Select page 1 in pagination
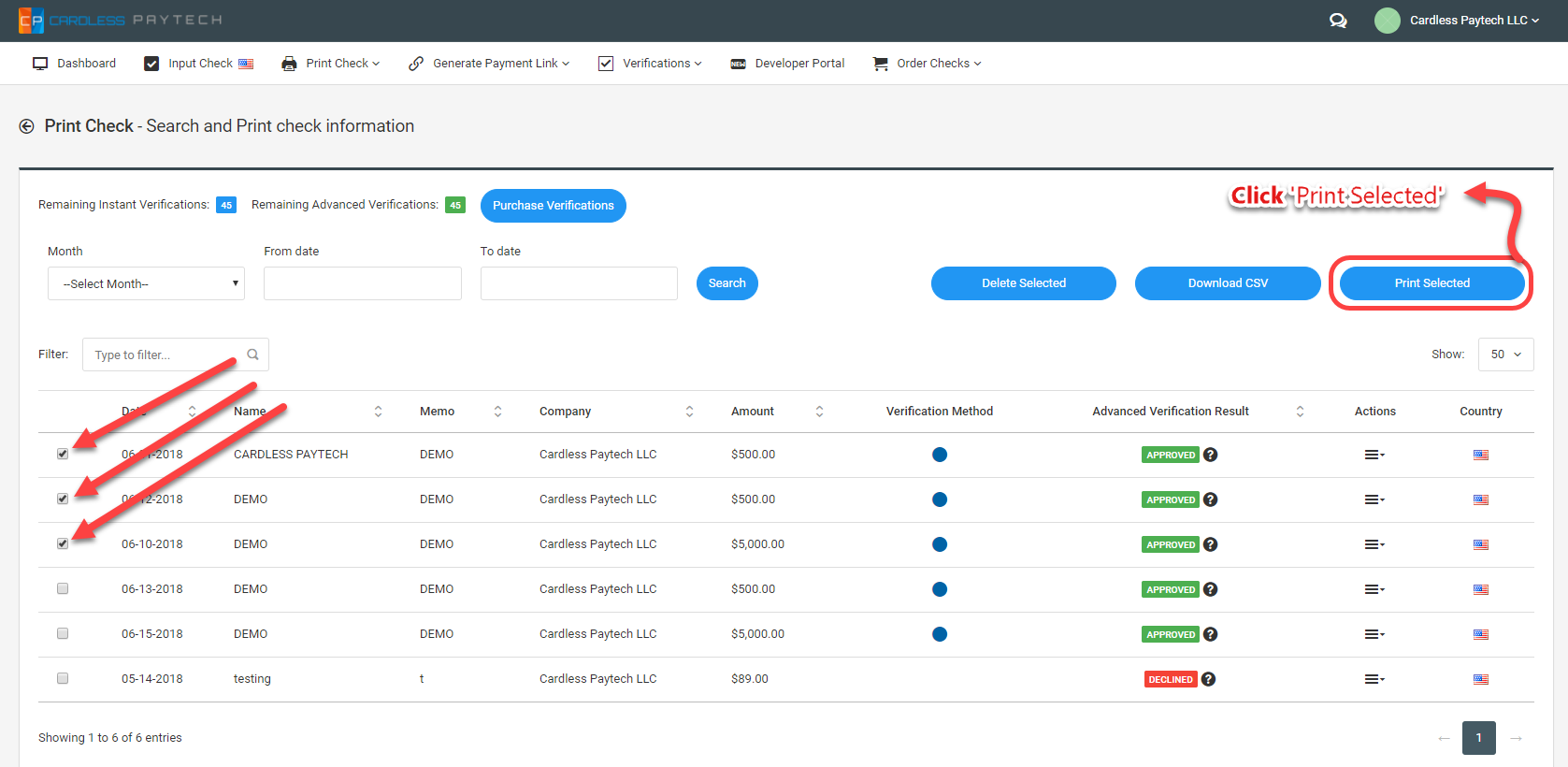 tap(1479, 738)
